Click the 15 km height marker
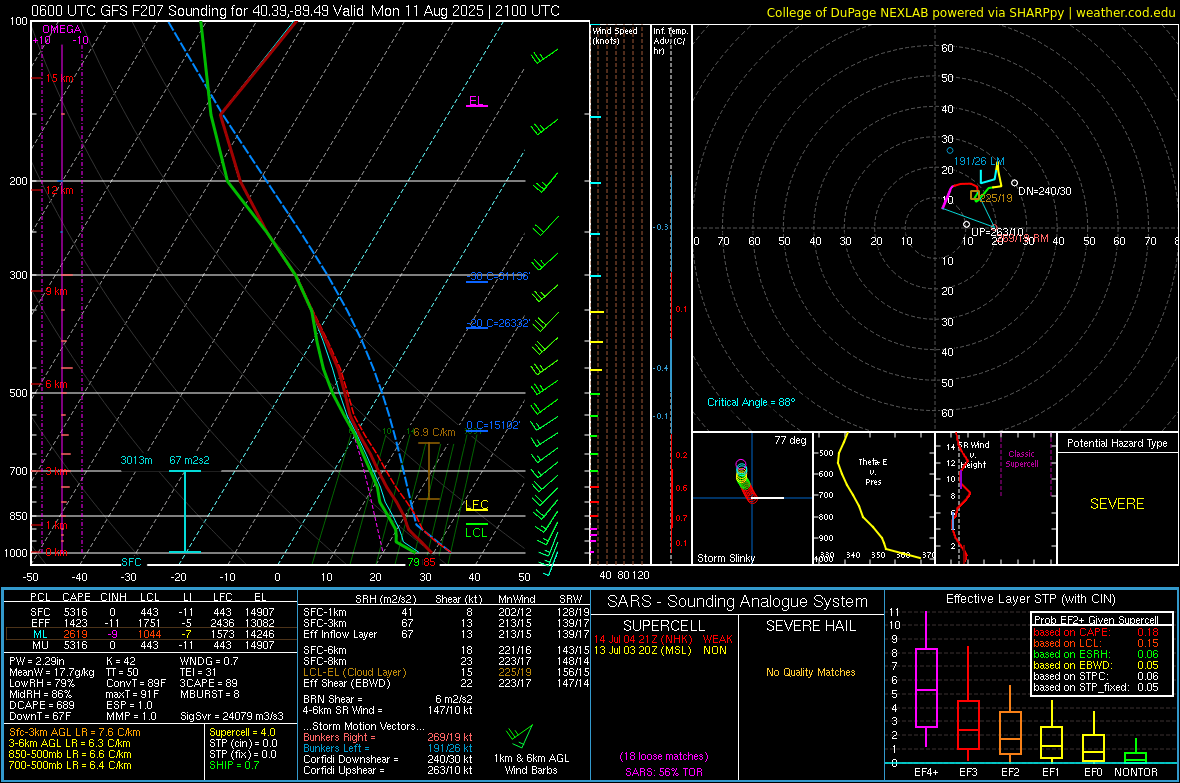This screenshot has height=783, width=1180. (59, 78)
